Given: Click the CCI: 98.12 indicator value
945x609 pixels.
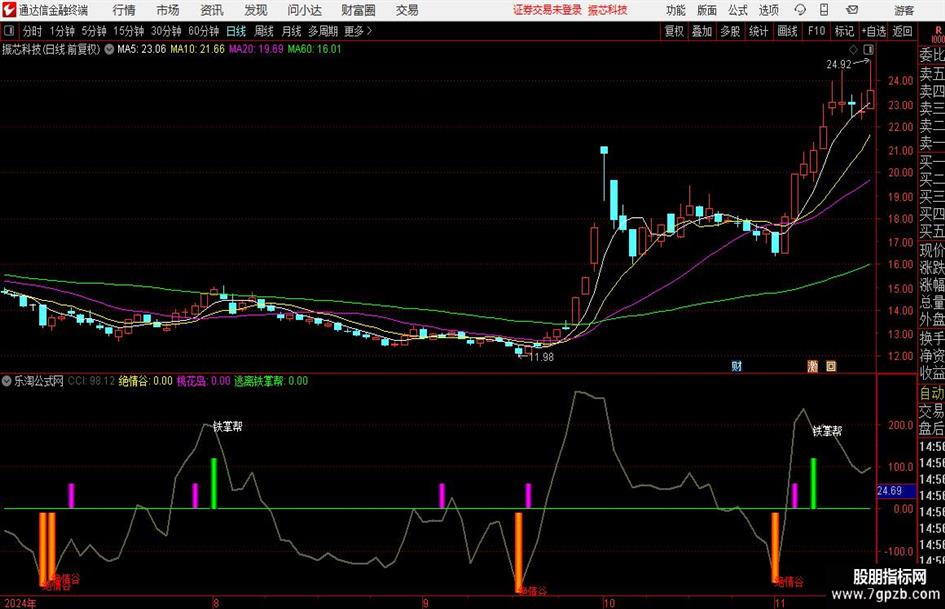Looking at the screenshot, I should pos(91,381).
